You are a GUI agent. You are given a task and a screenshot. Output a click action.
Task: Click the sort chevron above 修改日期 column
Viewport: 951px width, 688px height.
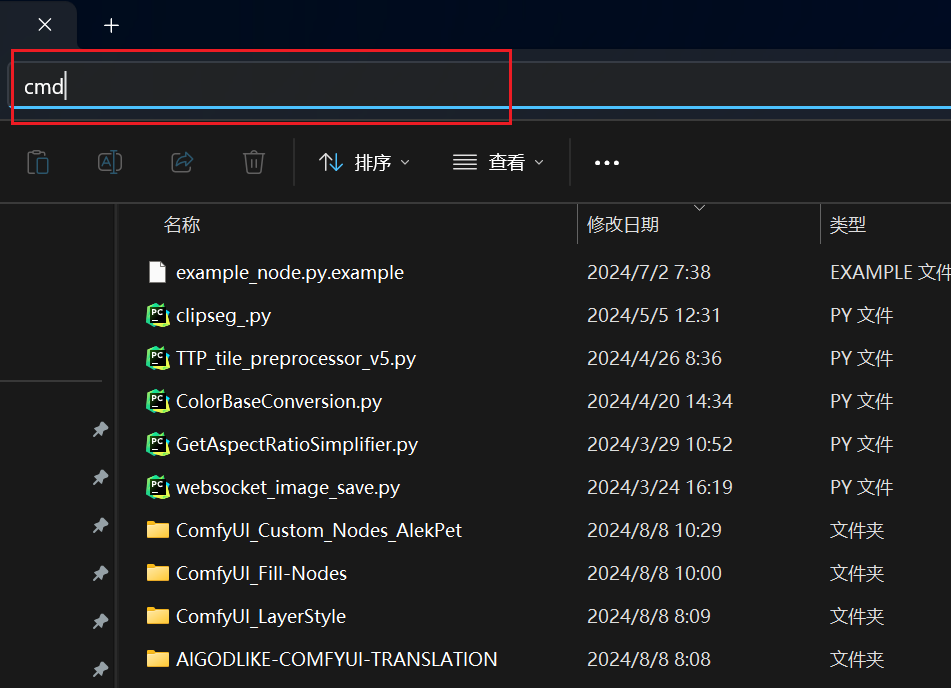point(699,207)
